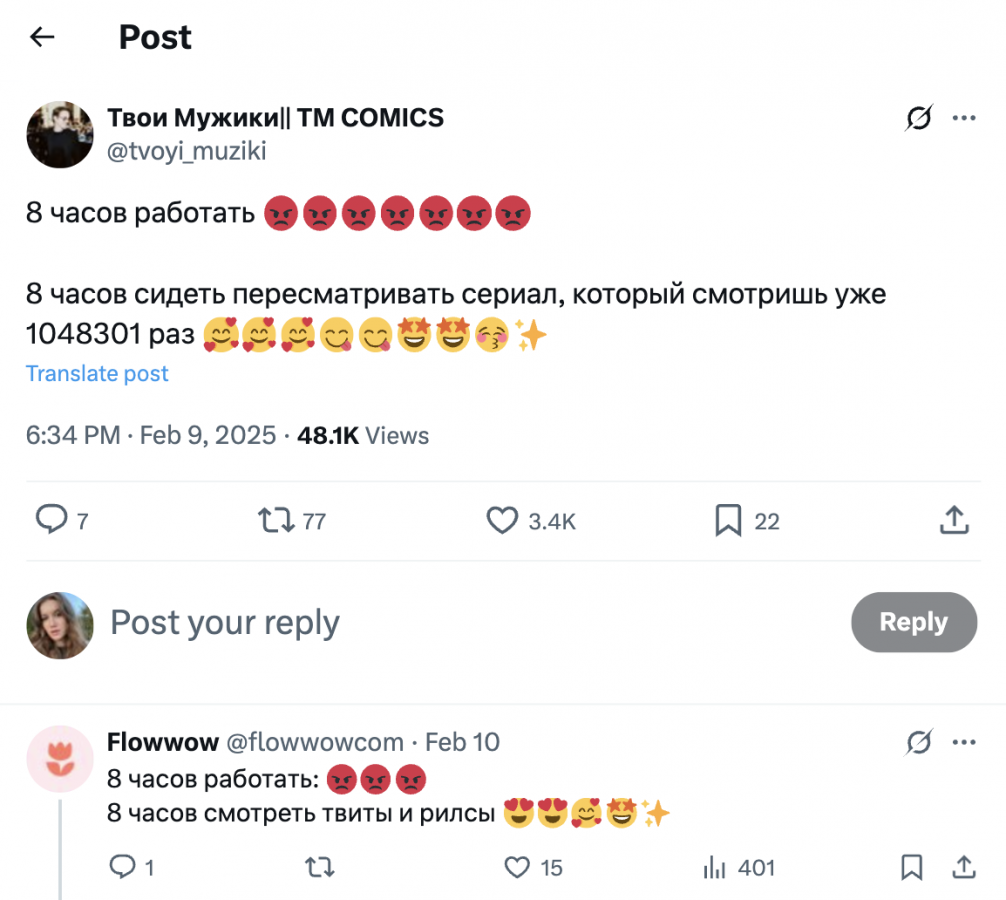The height and width of the screenshot is (900, 1006).
Task: Open Grok icon on main post
Action: pyautogui.click(x=918, y=119)
